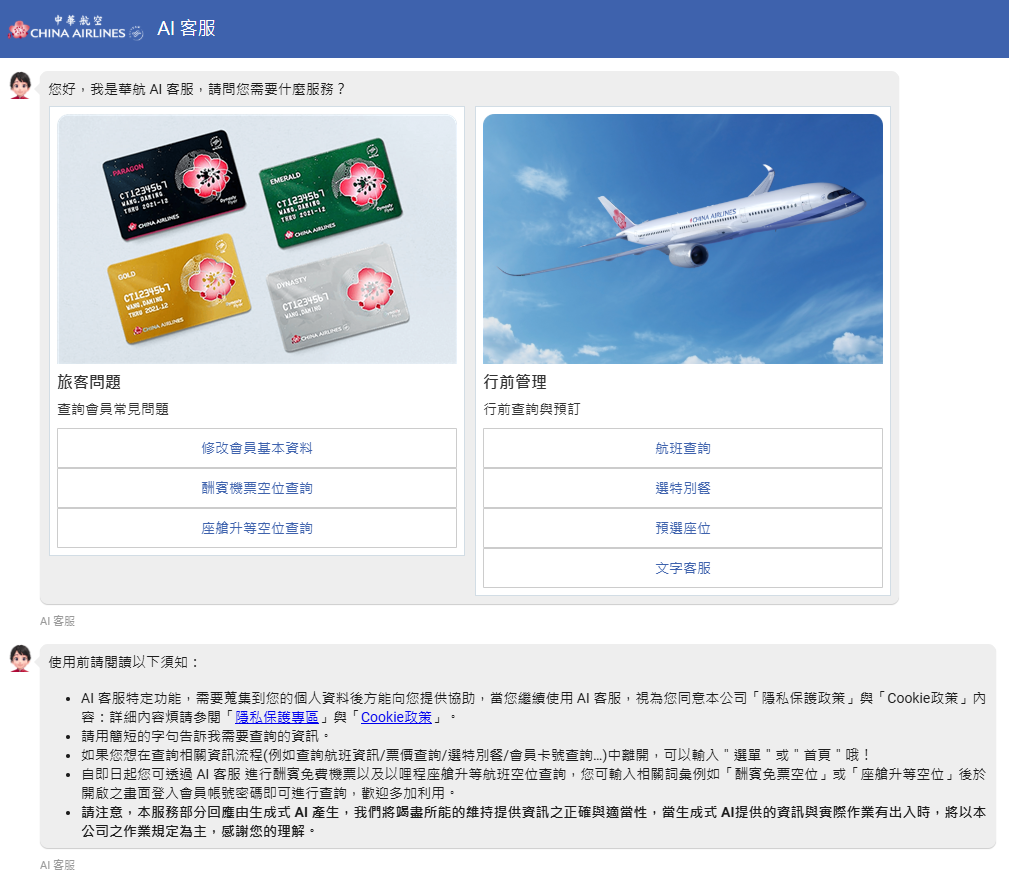
Task: Select 座艙升等空位查詢 button
Action: [x=257, y=528]
